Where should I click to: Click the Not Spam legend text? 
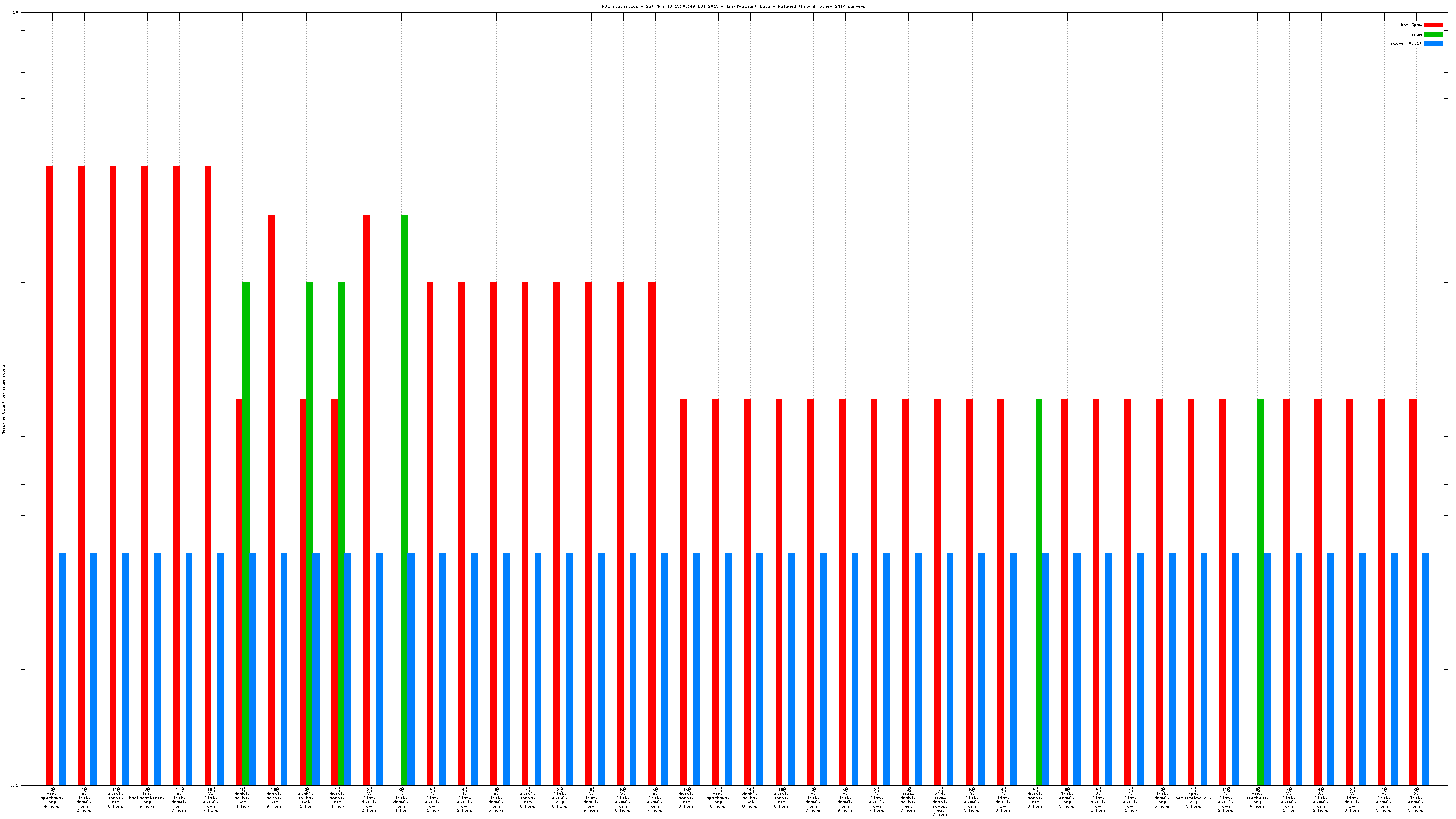pyautogui.click(x=1411, y=25)
